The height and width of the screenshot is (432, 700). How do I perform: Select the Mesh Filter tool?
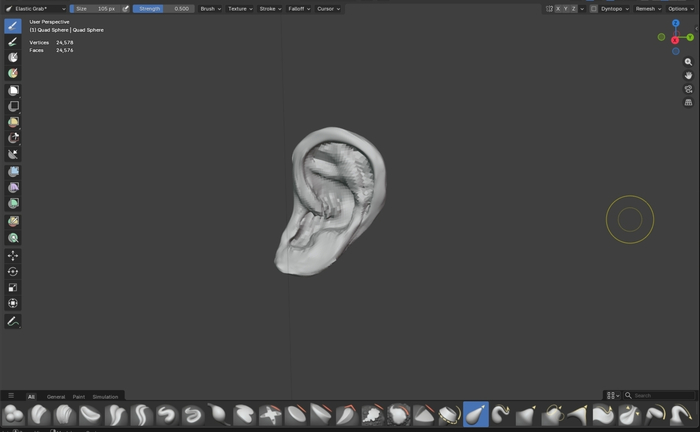pos(13,171)
